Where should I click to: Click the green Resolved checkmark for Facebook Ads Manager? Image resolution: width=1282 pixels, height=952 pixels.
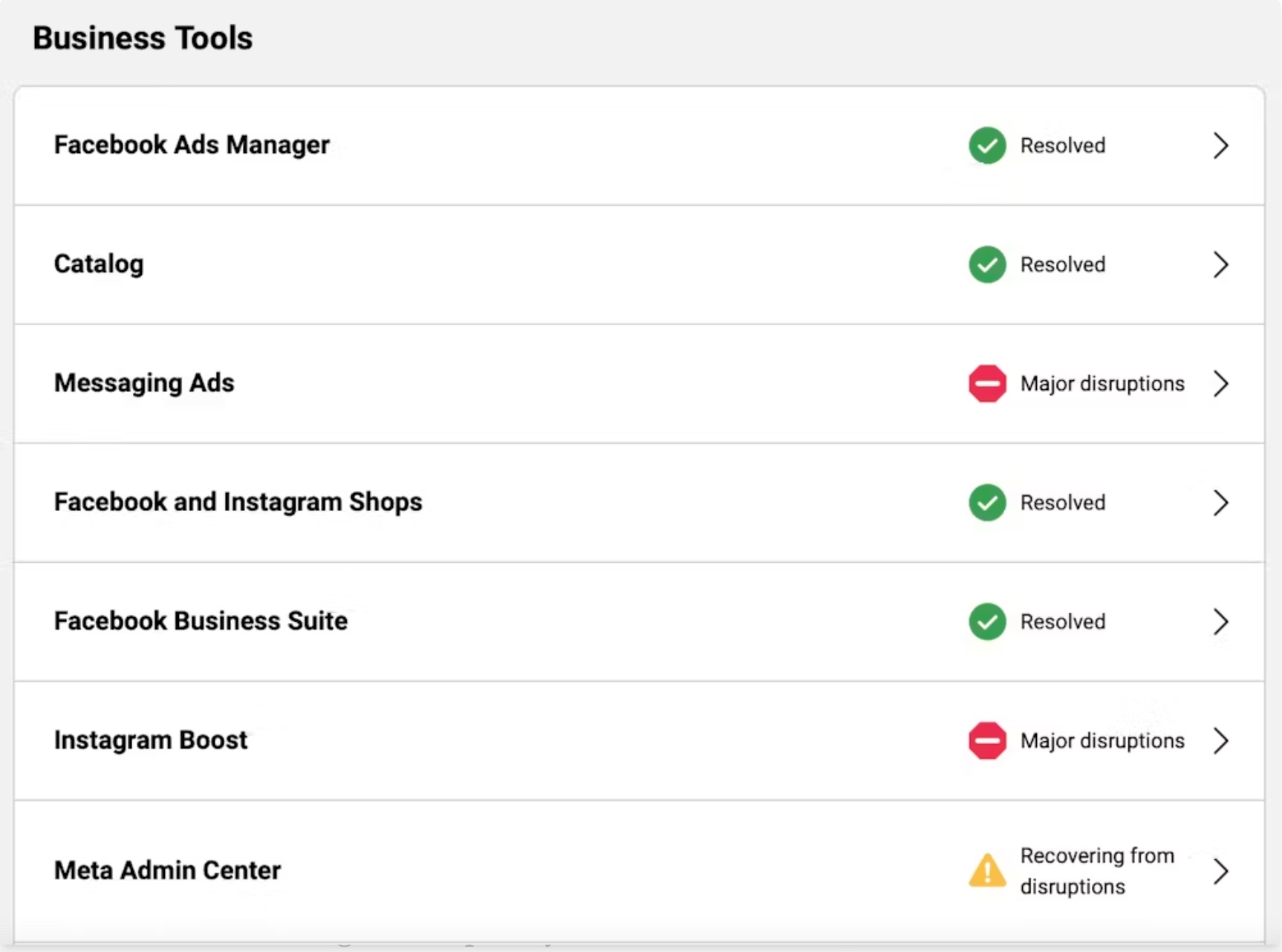(x=987, y=146)
